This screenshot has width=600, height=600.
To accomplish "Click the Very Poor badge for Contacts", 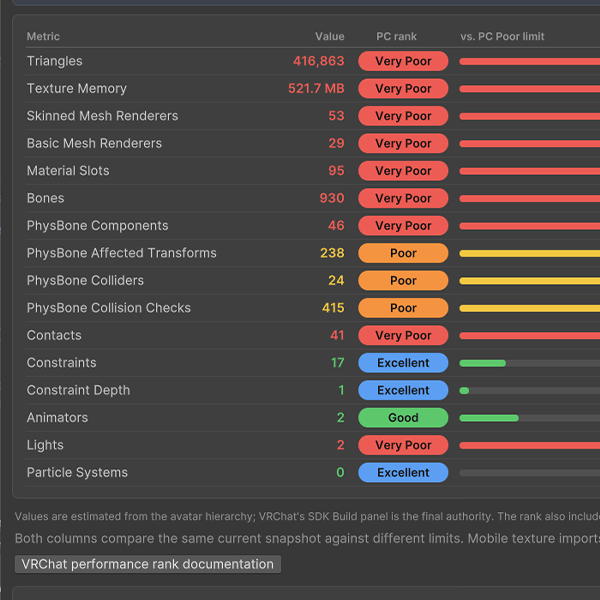I will 403,335.
